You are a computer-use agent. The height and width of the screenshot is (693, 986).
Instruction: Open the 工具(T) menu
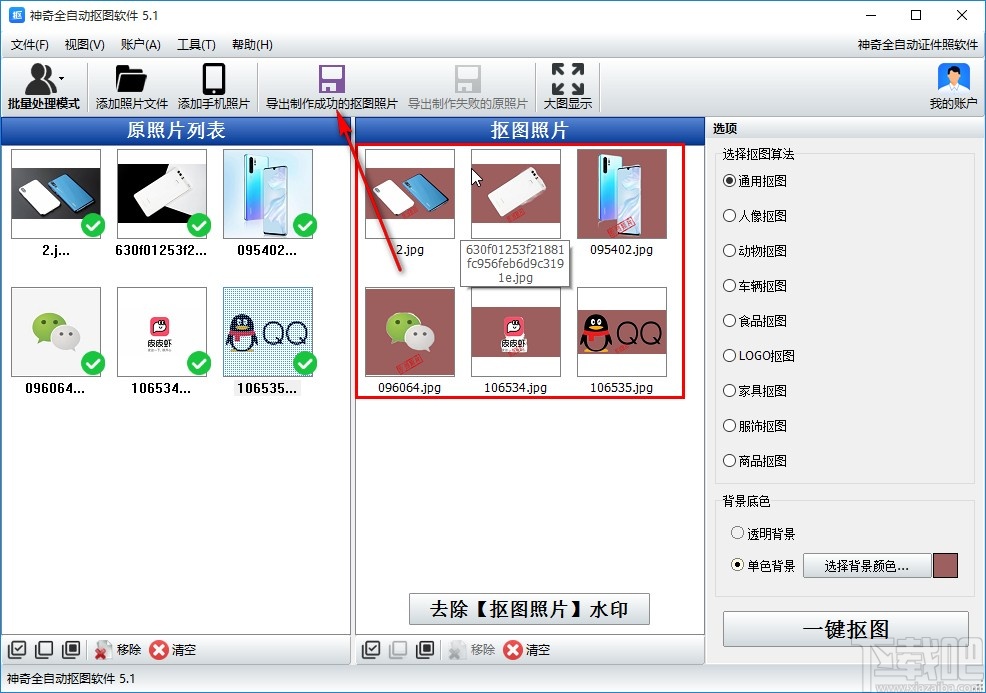[196, 45]
